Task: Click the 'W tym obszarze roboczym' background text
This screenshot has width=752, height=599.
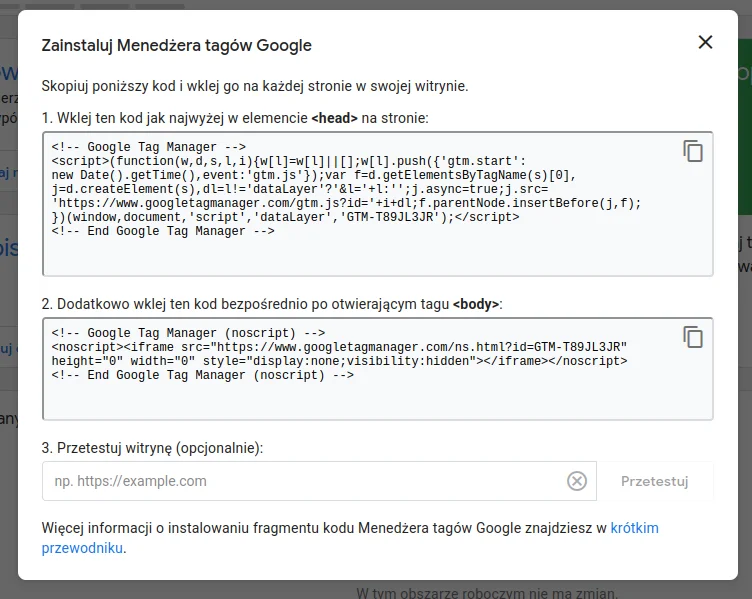Action: [x=486, y=593]
